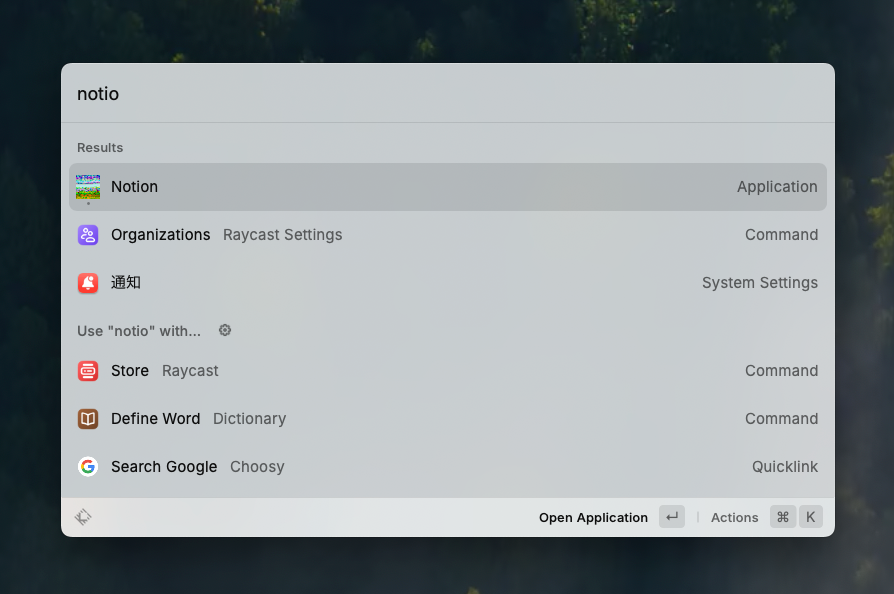Click the "Results" section header

(100, 148)
